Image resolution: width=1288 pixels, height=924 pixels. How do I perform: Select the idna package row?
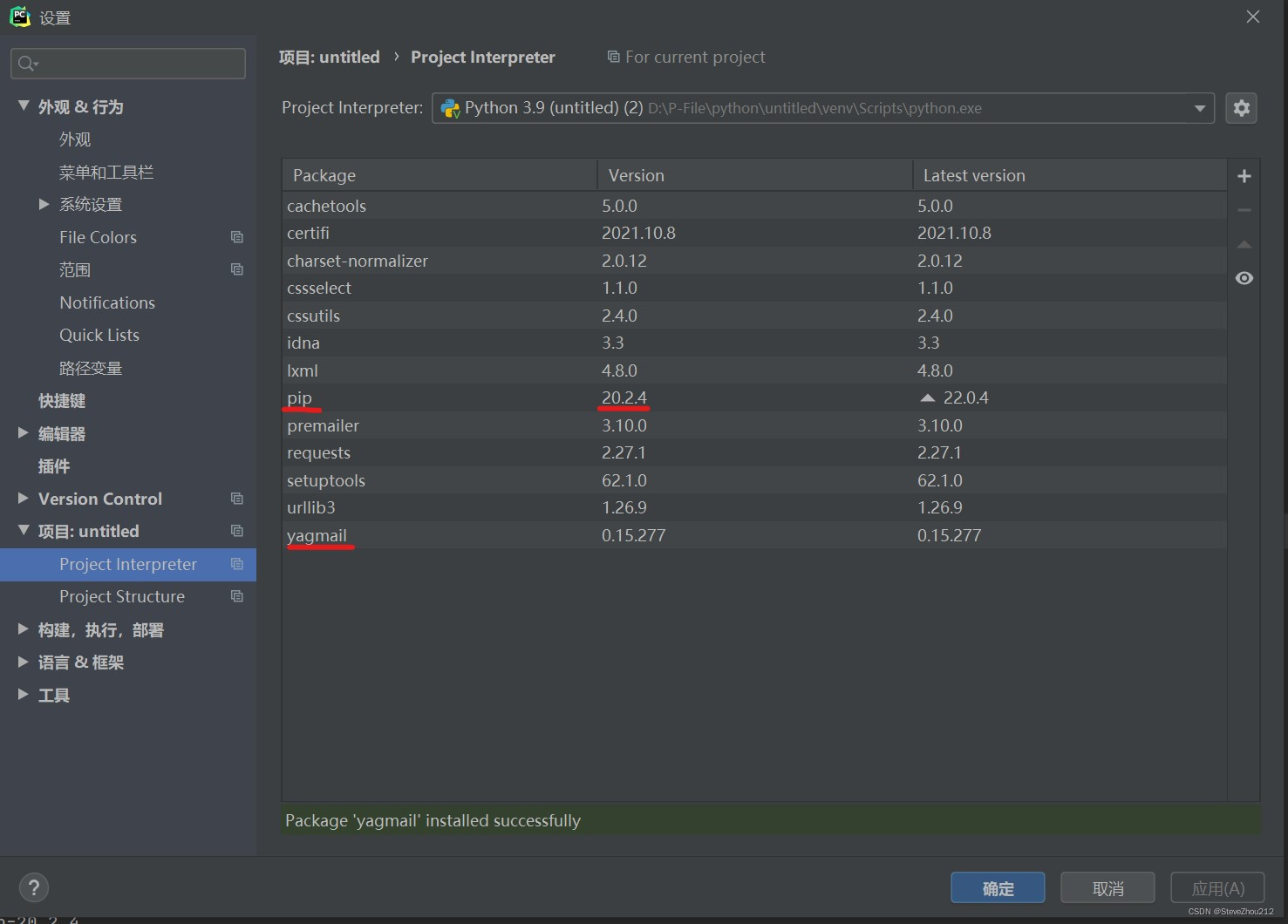(754, 343)
